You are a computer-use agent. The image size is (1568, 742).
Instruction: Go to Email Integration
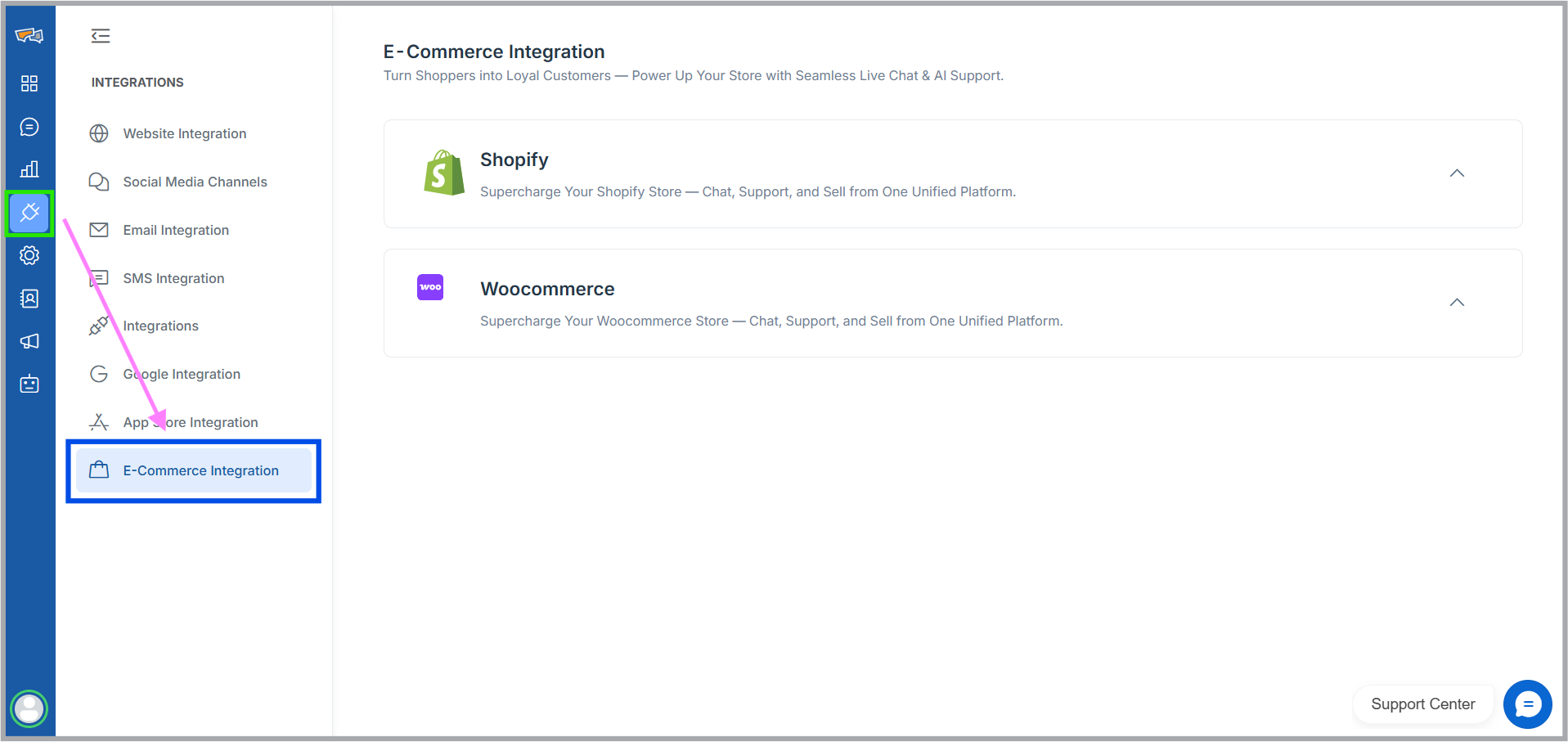tap(176, 230)
